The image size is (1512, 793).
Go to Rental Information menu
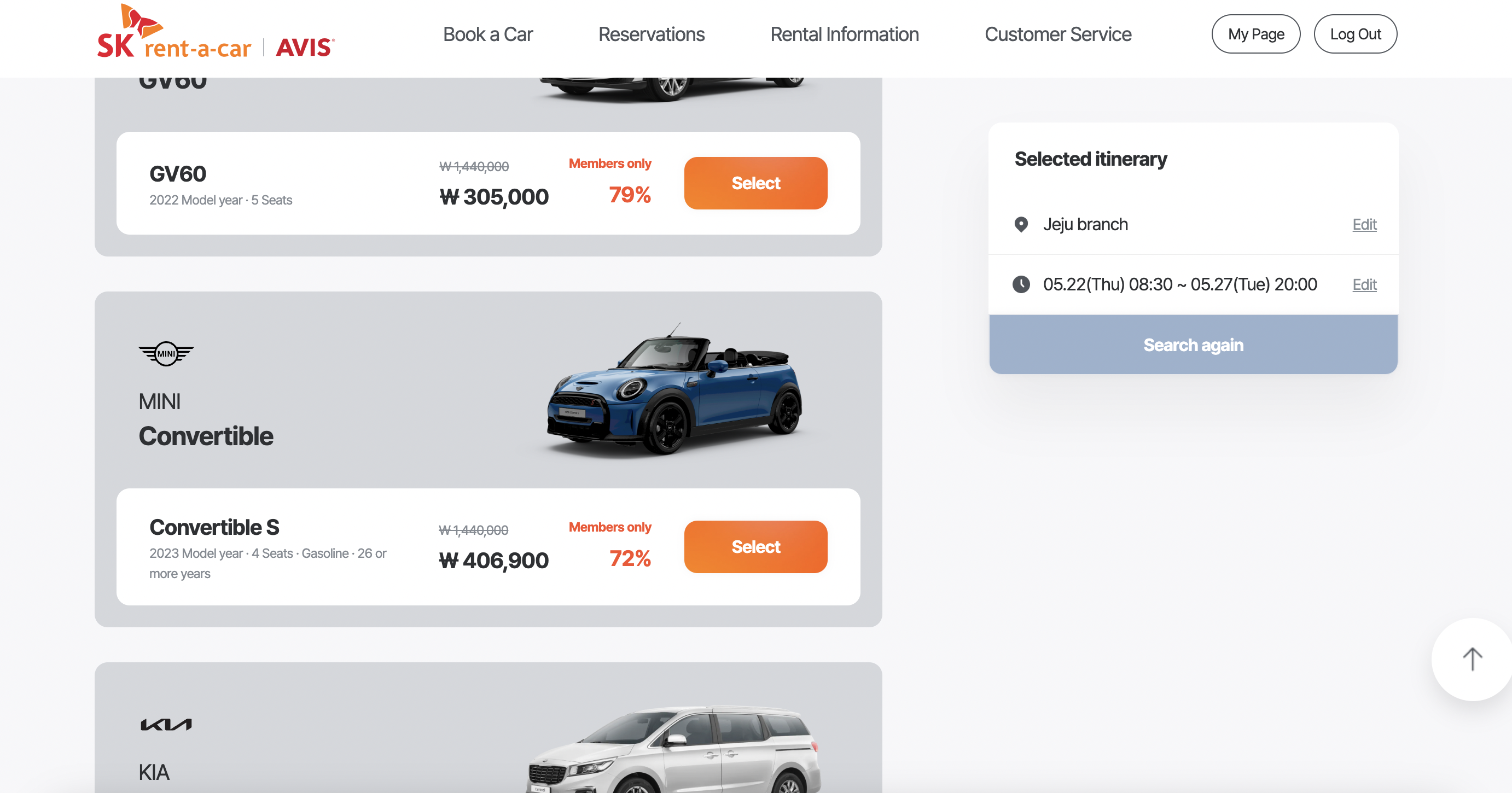(845, 34)
